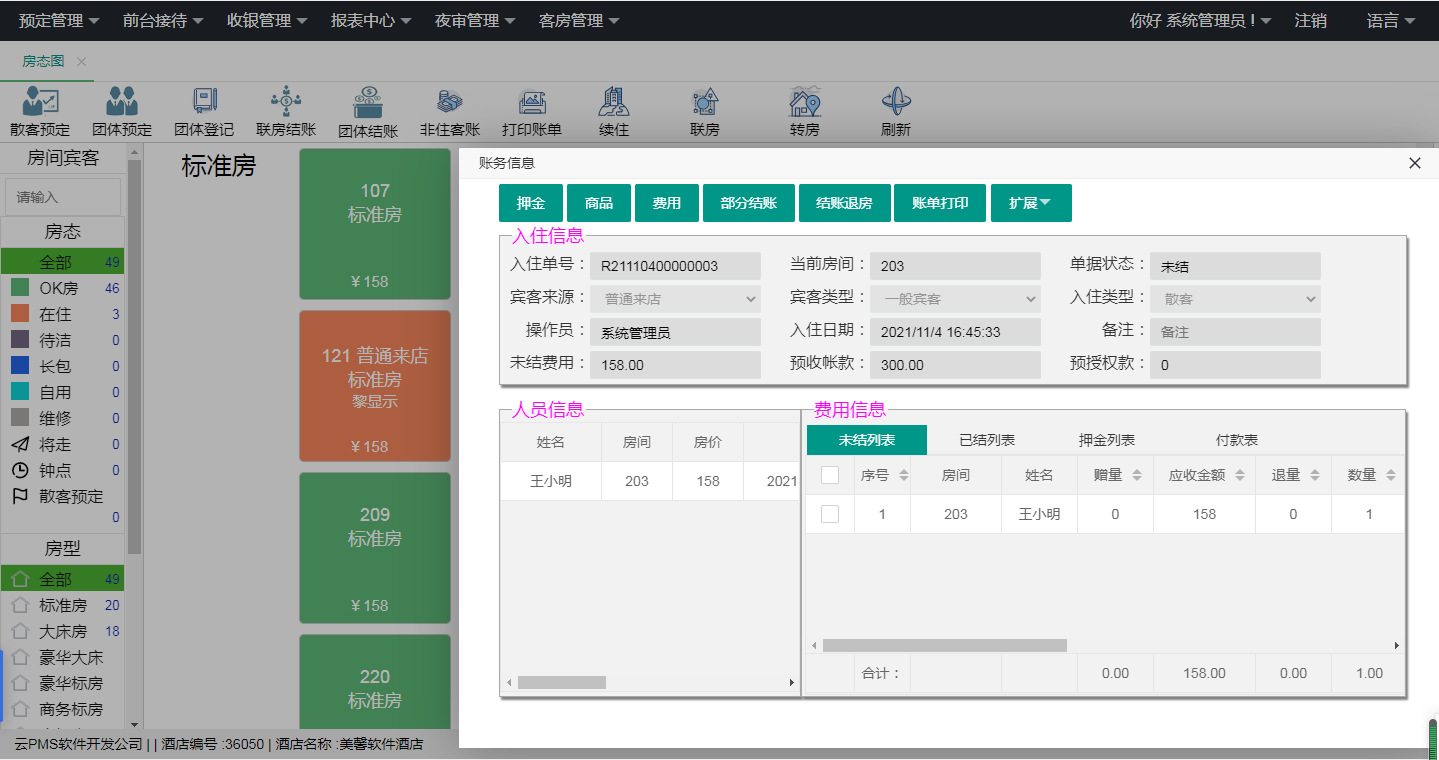Screen dimensions: 1439x760
Task: Switch to the 押金列表 tab
Action: 1107,440
